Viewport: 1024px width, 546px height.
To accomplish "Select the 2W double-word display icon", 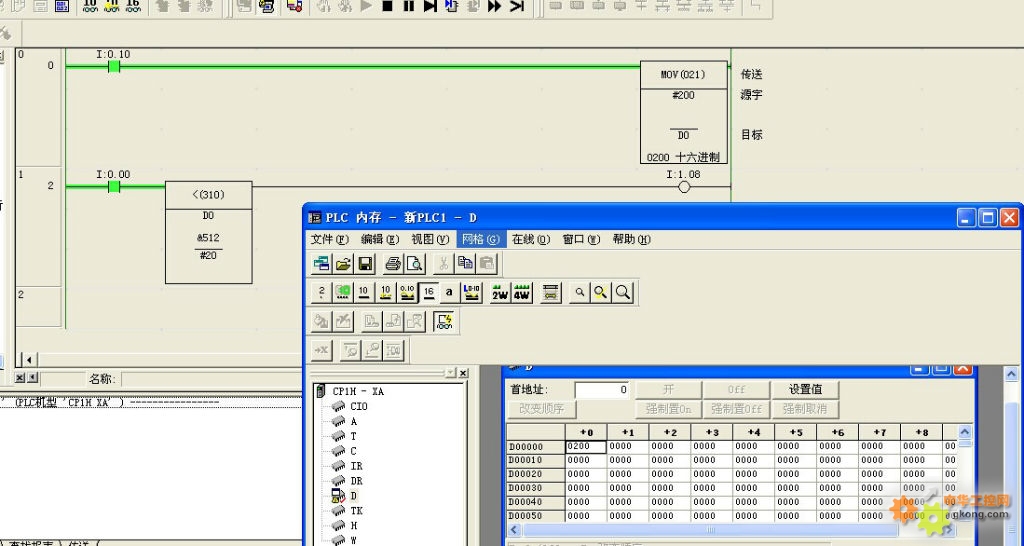I will pyautogui.click(x=499, y=293).
